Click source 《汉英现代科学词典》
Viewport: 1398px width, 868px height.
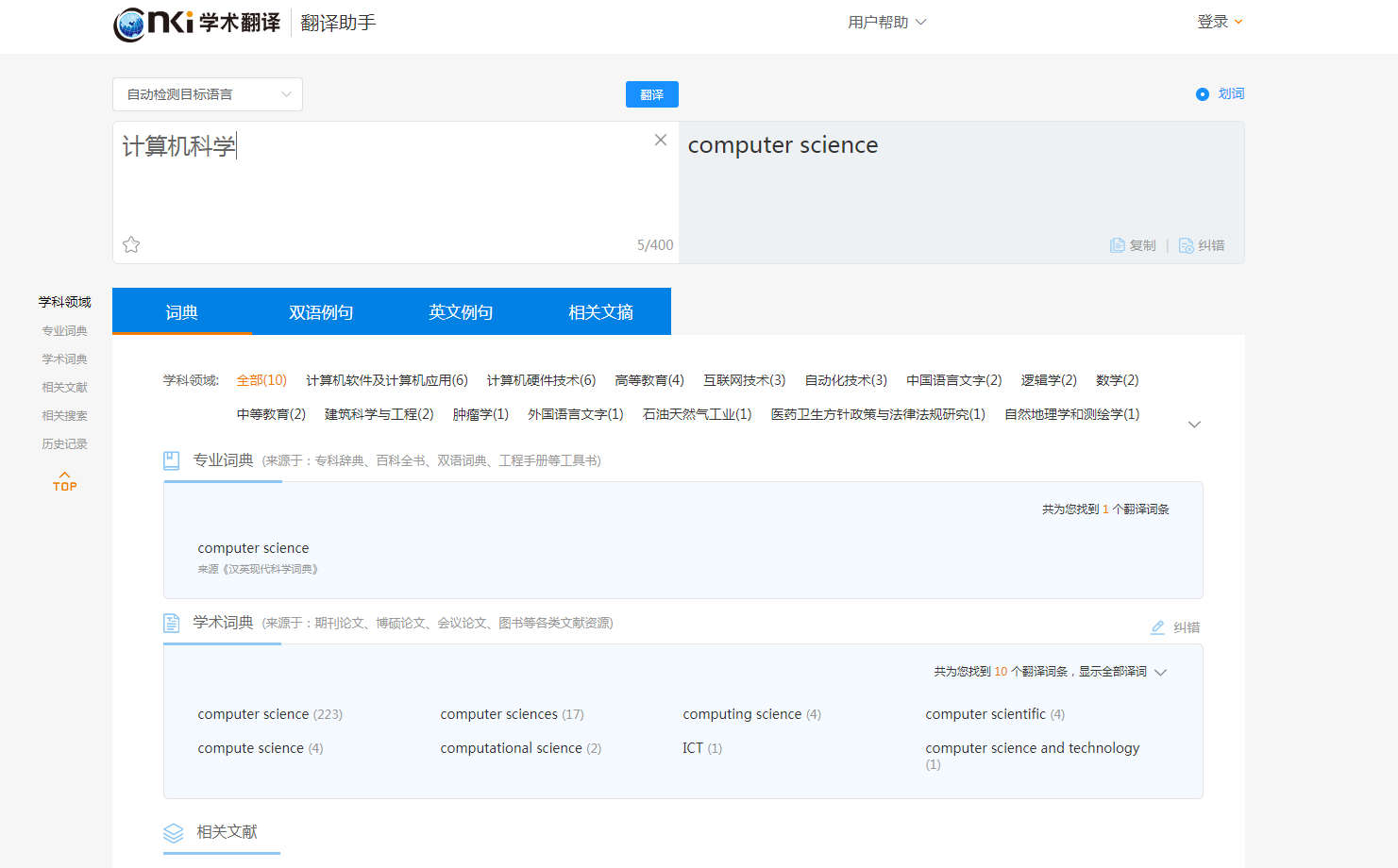coord(270,570)
